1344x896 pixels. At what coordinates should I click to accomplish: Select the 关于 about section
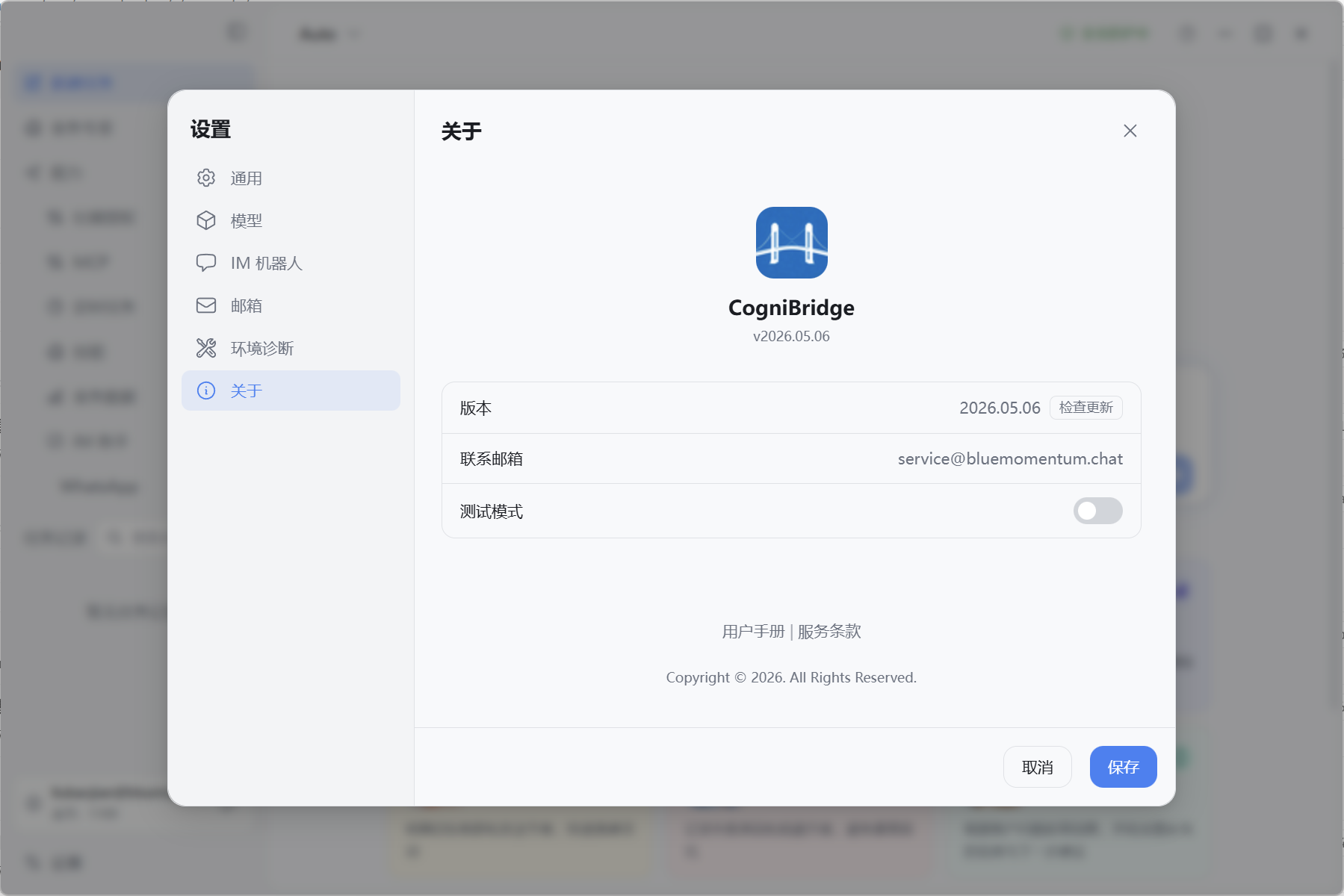pyautogui.click(x=291, y=391)
